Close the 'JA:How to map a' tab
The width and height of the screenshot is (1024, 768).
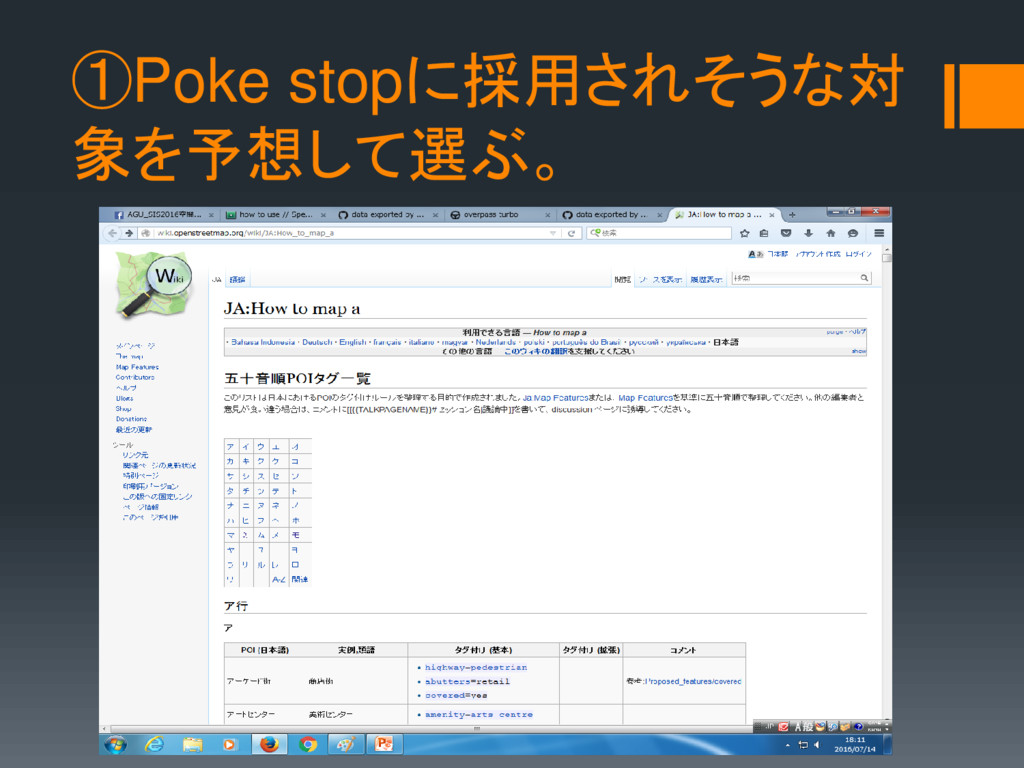(x=772, y=215)
